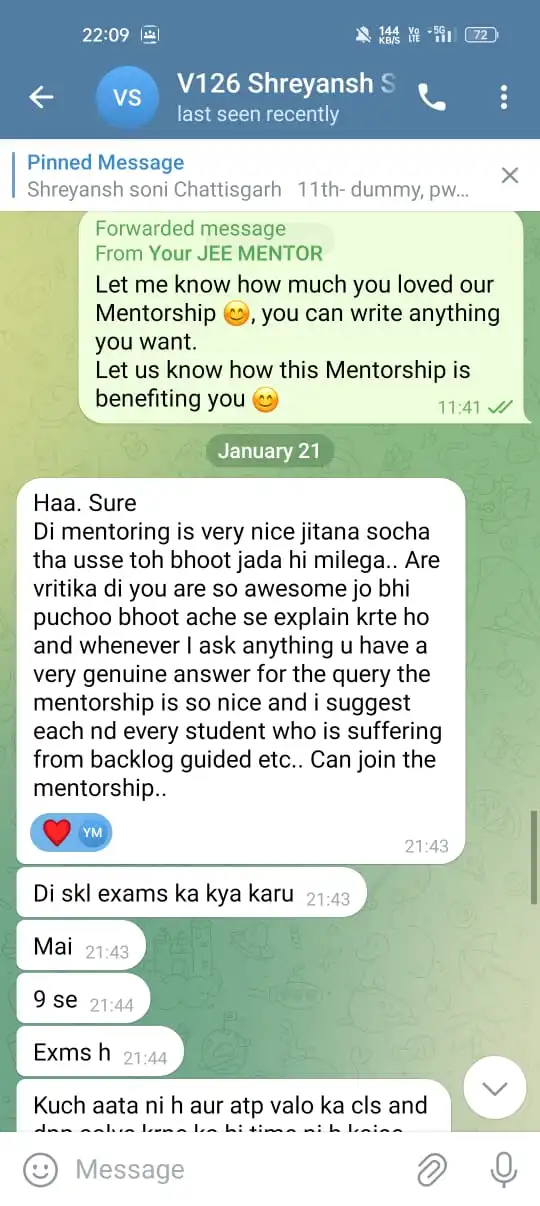Tap the January 21 date label

click(x=269, y=451)
